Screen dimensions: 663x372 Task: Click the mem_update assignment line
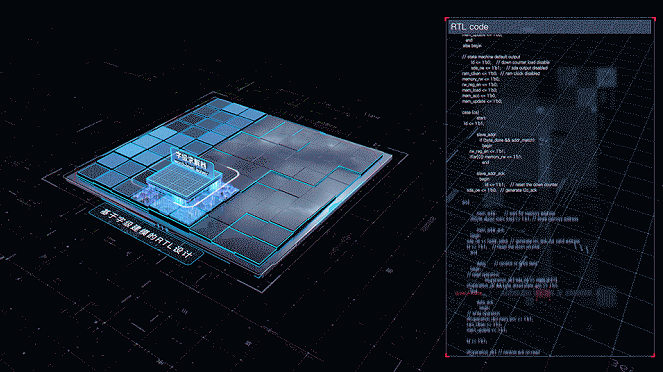coord(482,101)
